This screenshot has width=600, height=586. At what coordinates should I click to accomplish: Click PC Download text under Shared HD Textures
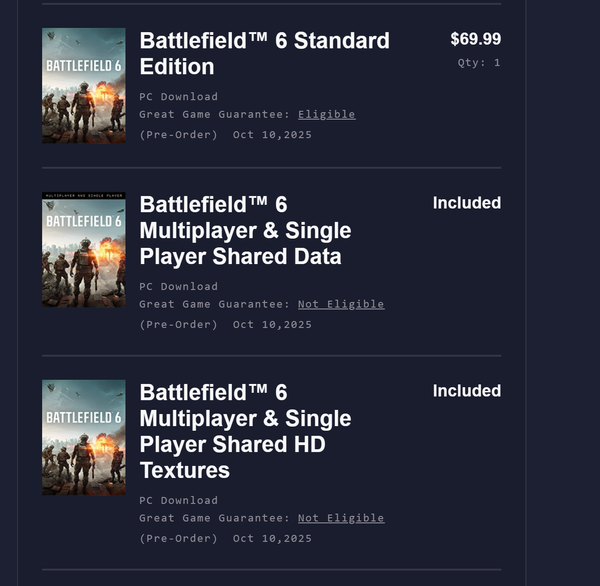tap(178, 500)
